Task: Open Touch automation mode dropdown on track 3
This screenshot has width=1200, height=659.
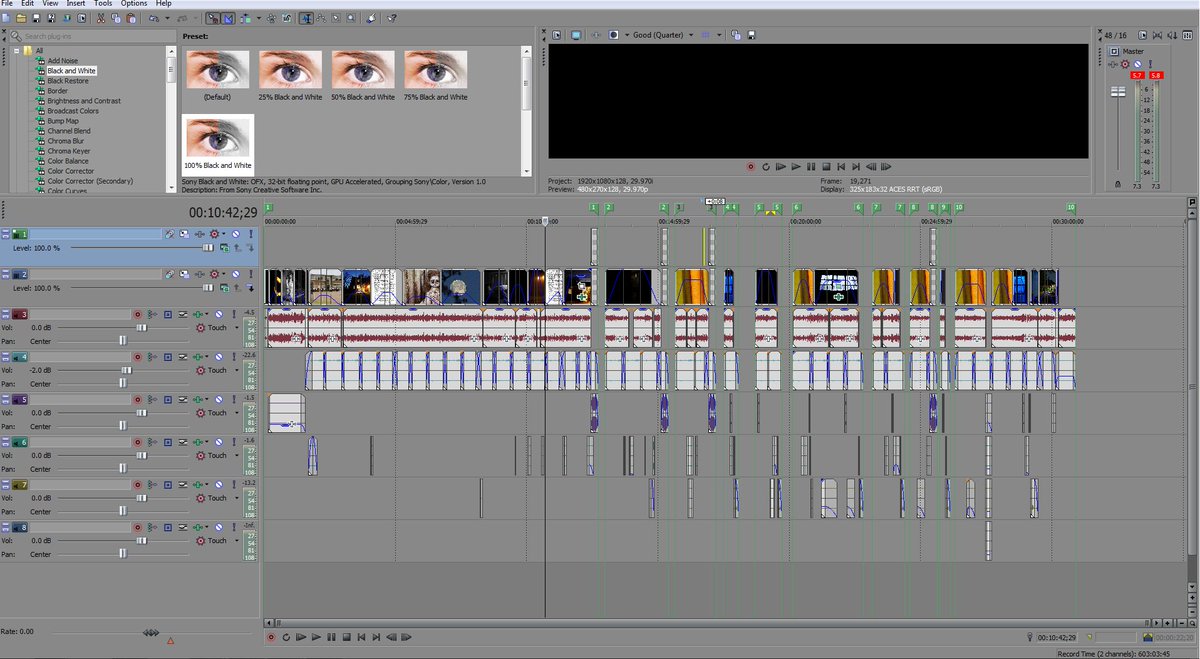Action: tap(236, 327)
